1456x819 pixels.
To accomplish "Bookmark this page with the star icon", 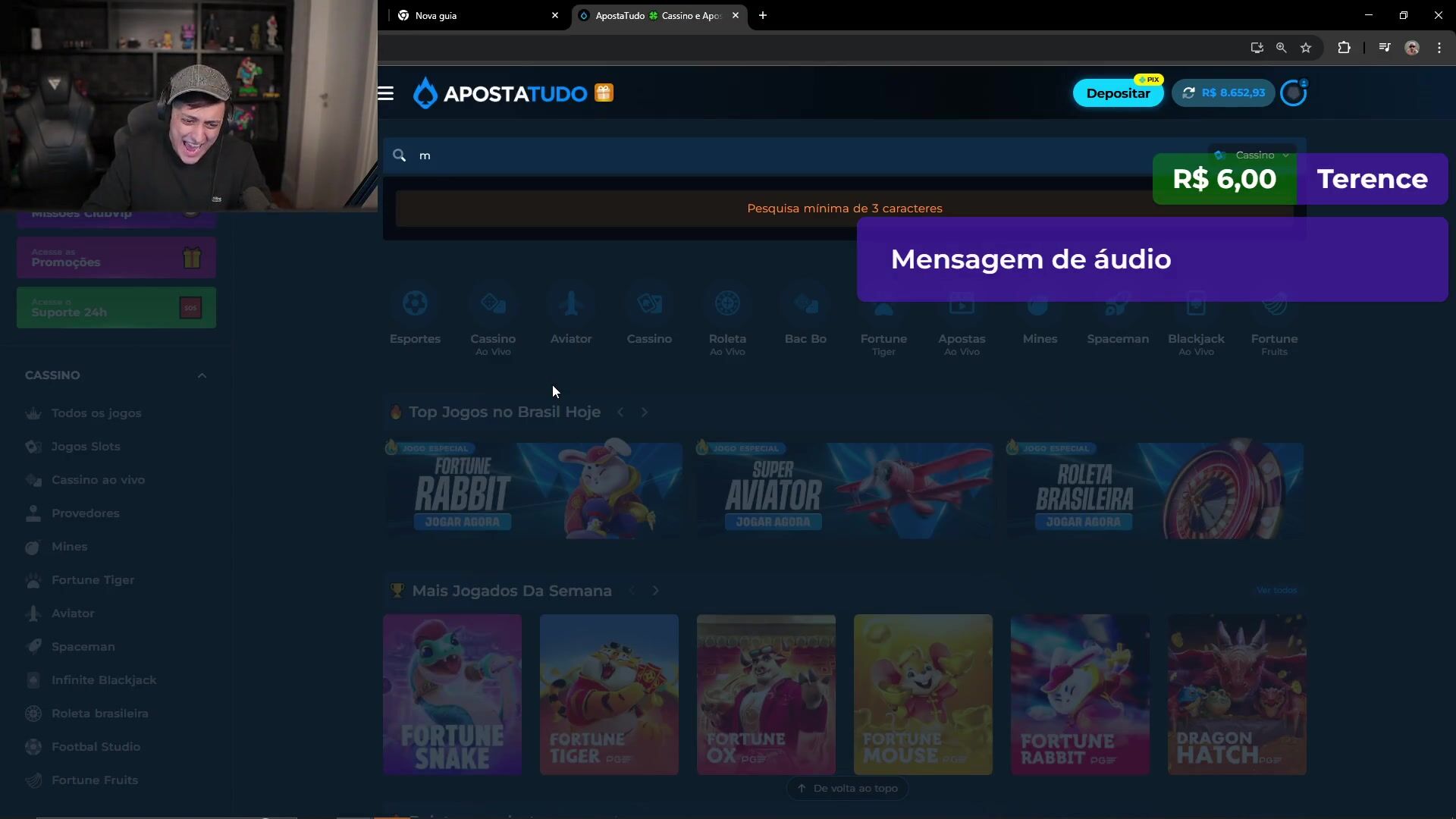I will pyautogui.click(x=1306, y=48).
